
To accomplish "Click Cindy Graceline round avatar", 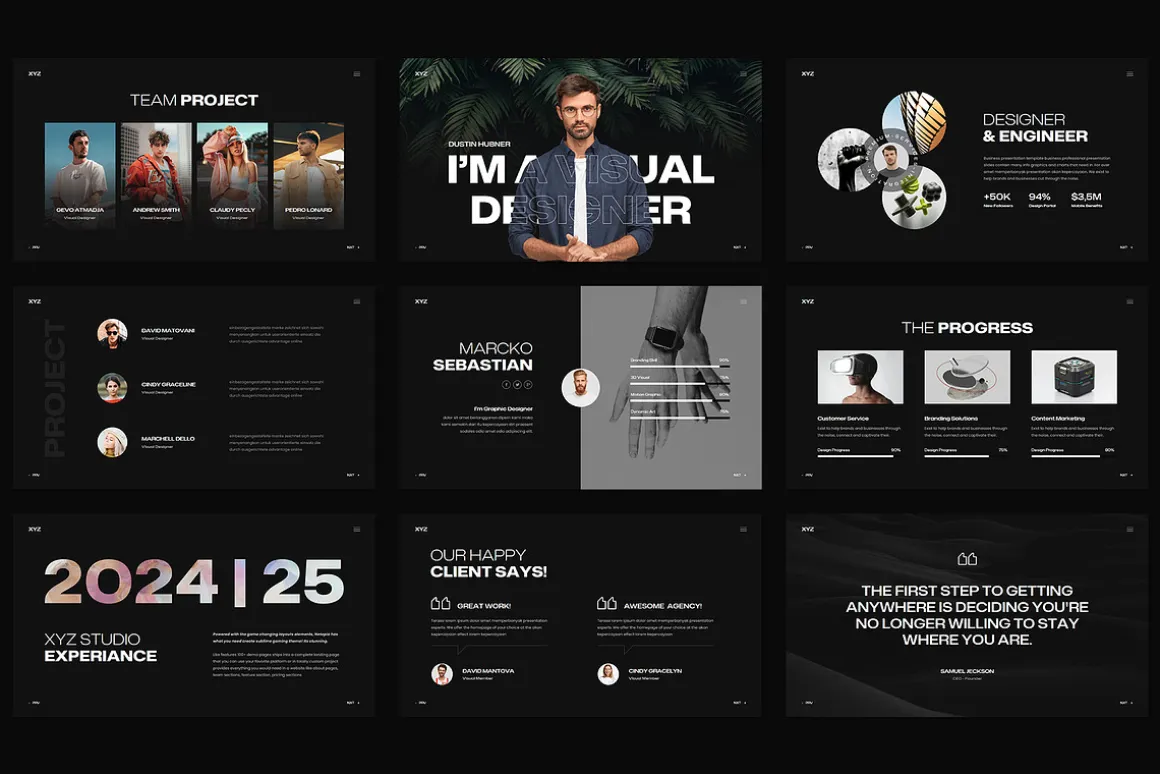I will (112, 388).
